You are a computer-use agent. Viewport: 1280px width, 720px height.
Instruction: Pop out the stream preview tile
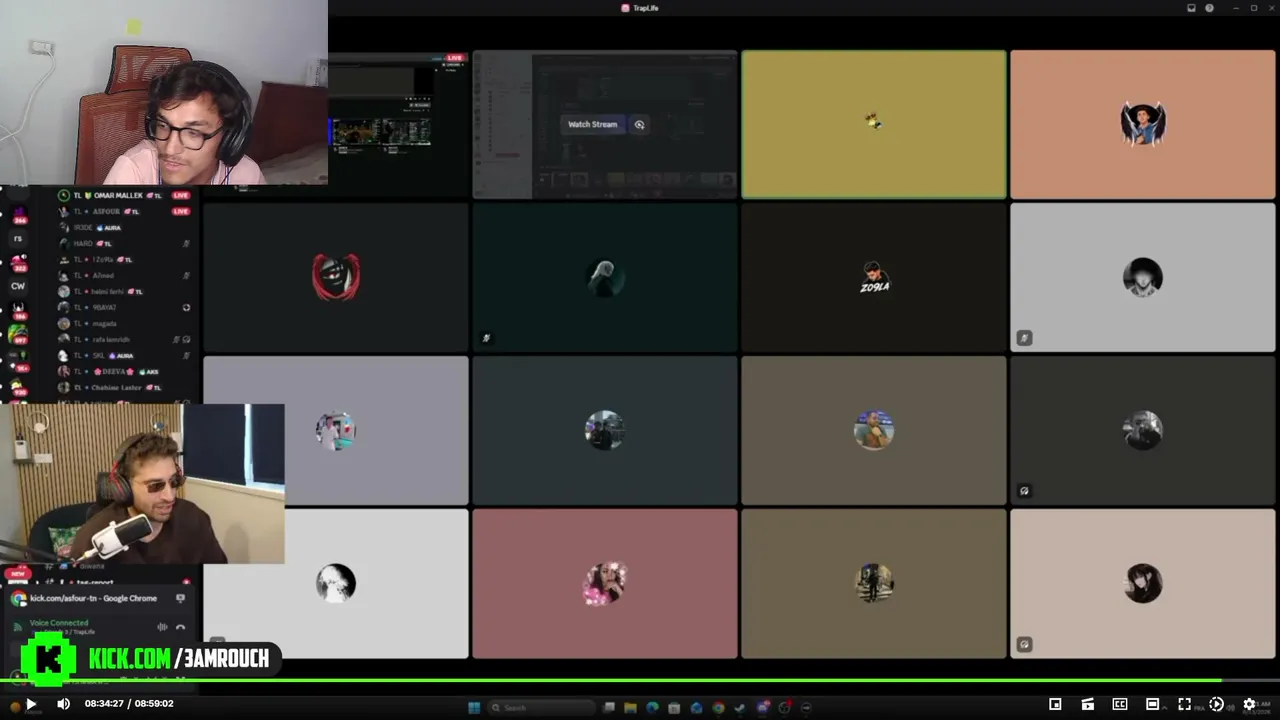tap(639, 124)
